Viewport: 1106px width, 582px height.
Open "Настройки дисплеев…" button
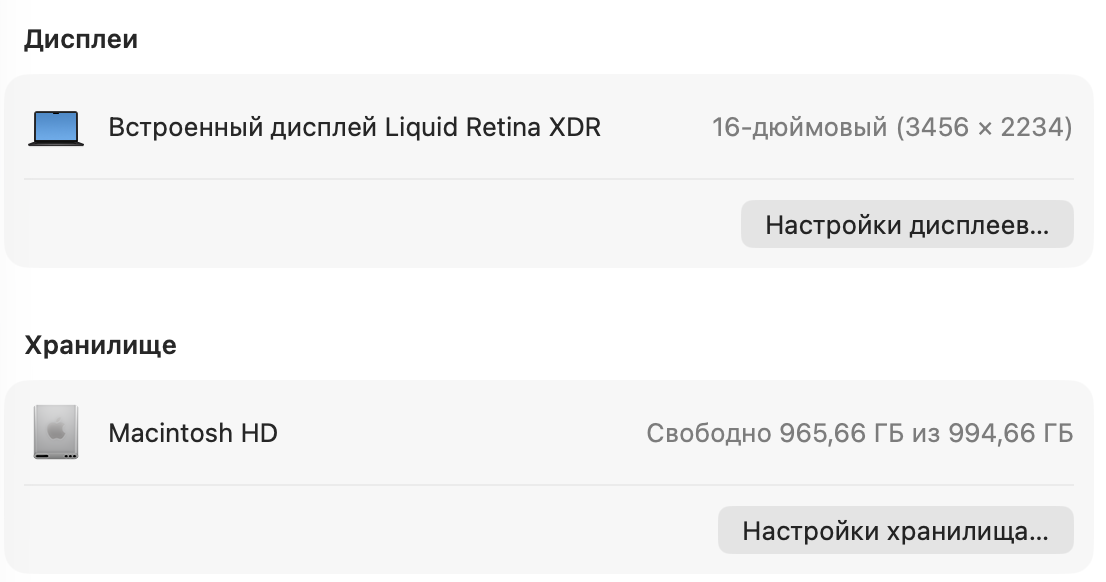[906, 225]
